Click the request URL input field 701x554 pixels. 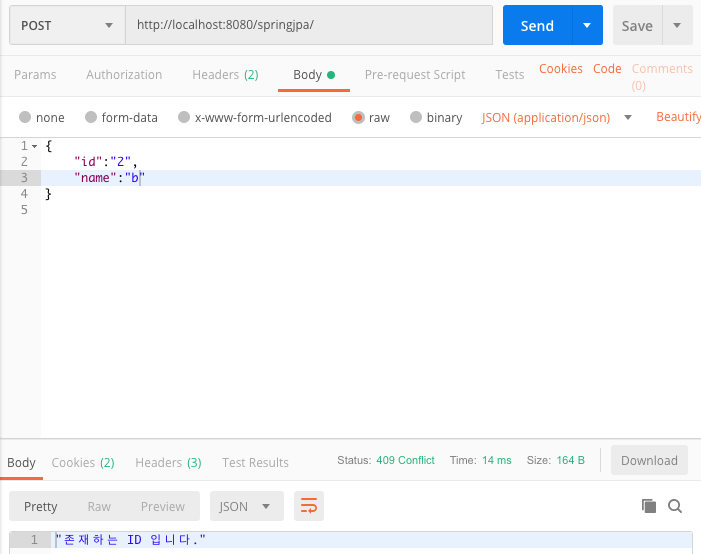[x=309, y=25]
